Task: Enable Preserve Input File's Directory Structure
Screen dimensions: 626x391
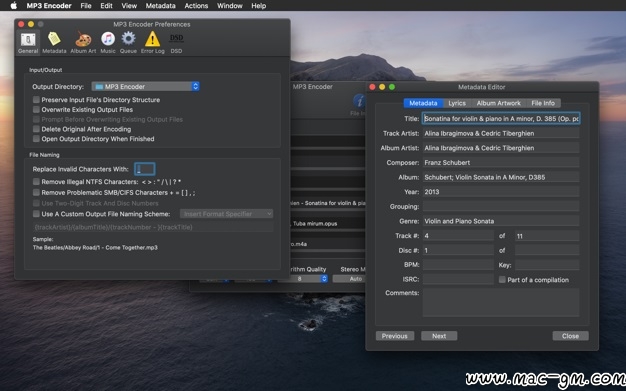Action: 36,99
